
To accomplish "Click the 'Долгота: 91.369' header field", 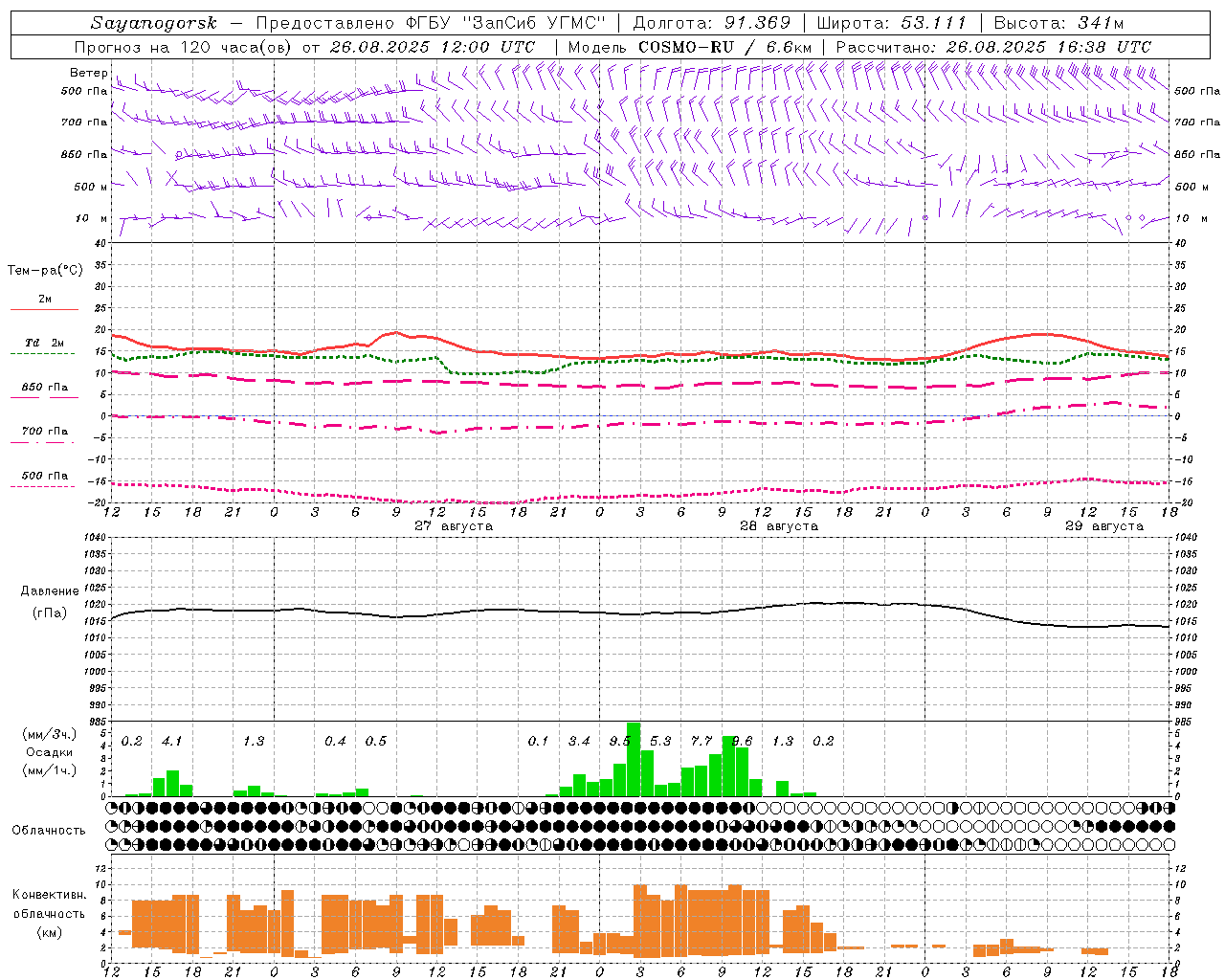I will 712,23.
